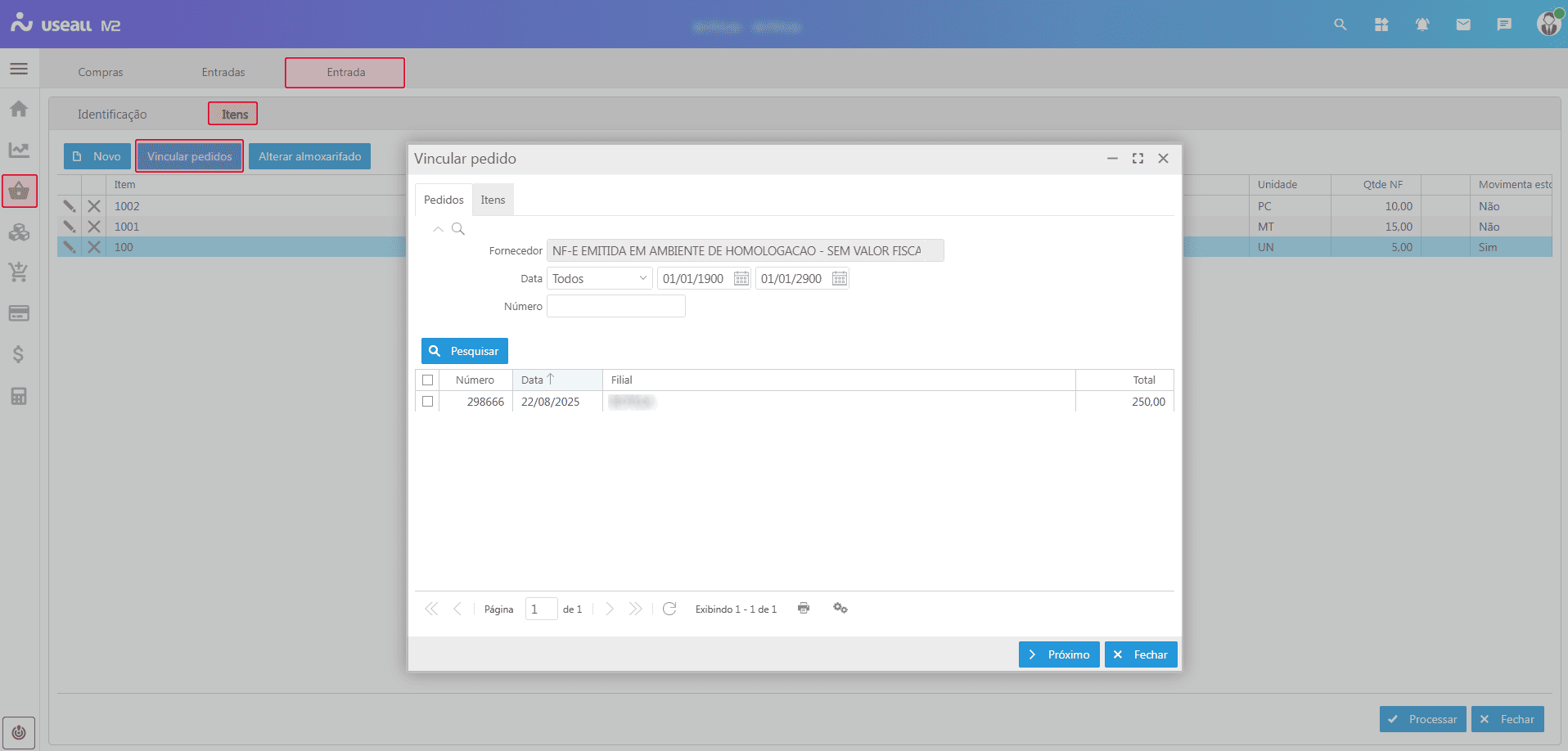Select checkbox for order 298666
Image resolution: width=1568 pixels, height=751 pixels.
427,402
